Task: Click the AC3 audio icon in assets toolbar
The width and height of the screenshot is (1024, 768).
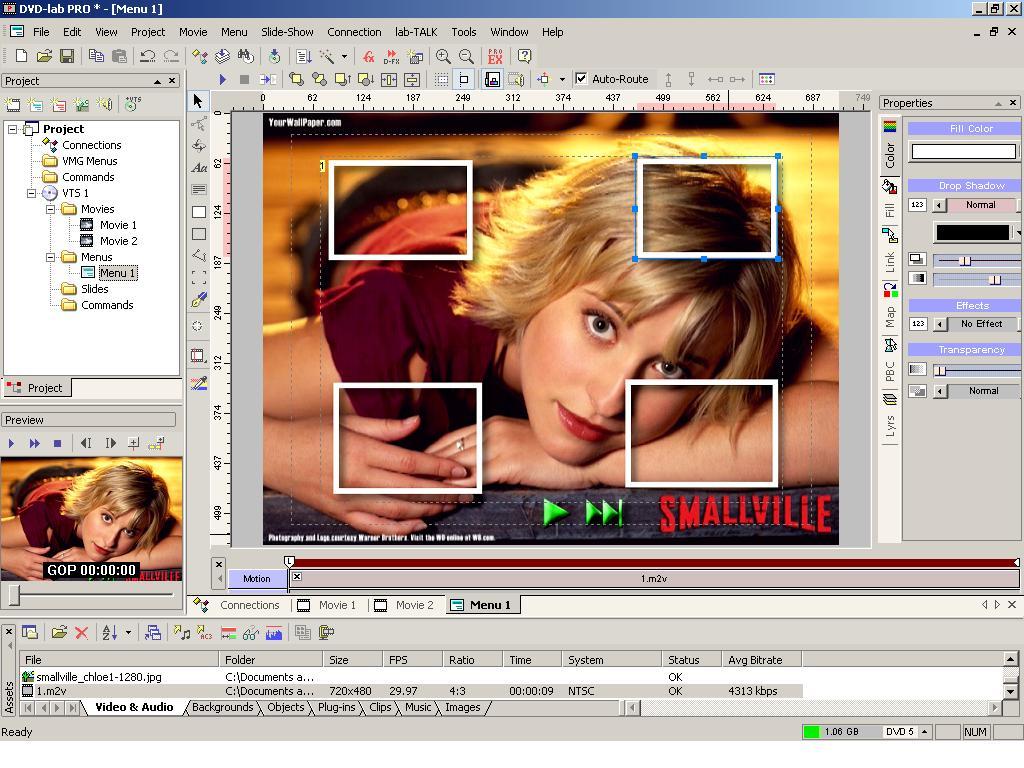Action: tap(204, 632)
